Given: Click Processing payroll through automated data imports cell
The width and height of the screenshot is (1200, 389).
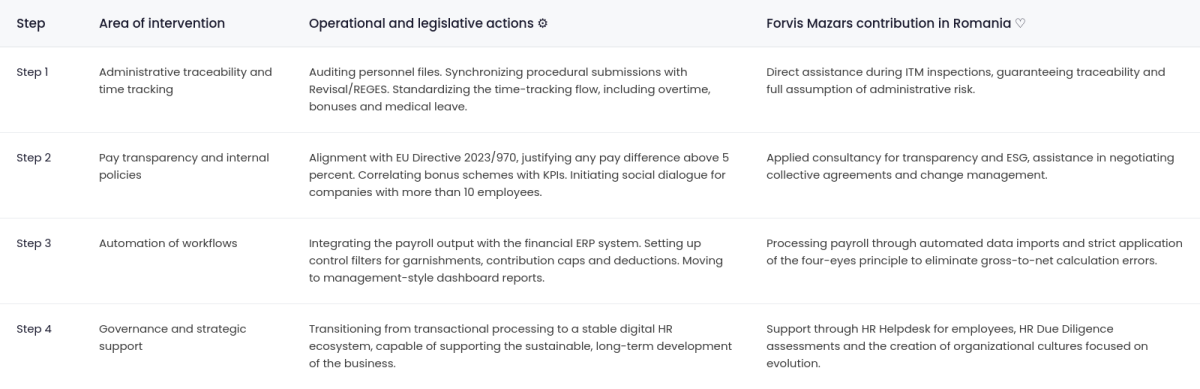Looking at the screenshot, I should pyautogui.click(x=975, y=260).
